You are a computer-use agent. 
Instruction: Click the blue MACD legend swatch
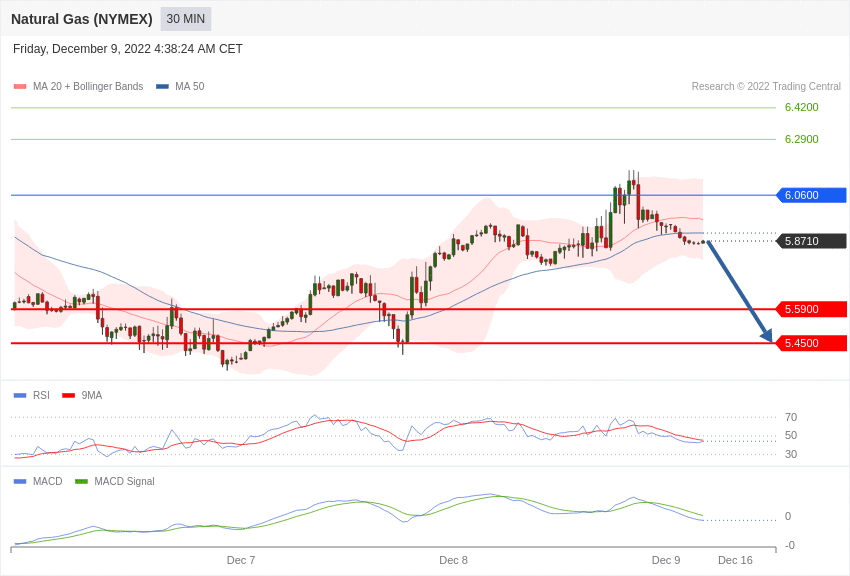pos(20,481)
